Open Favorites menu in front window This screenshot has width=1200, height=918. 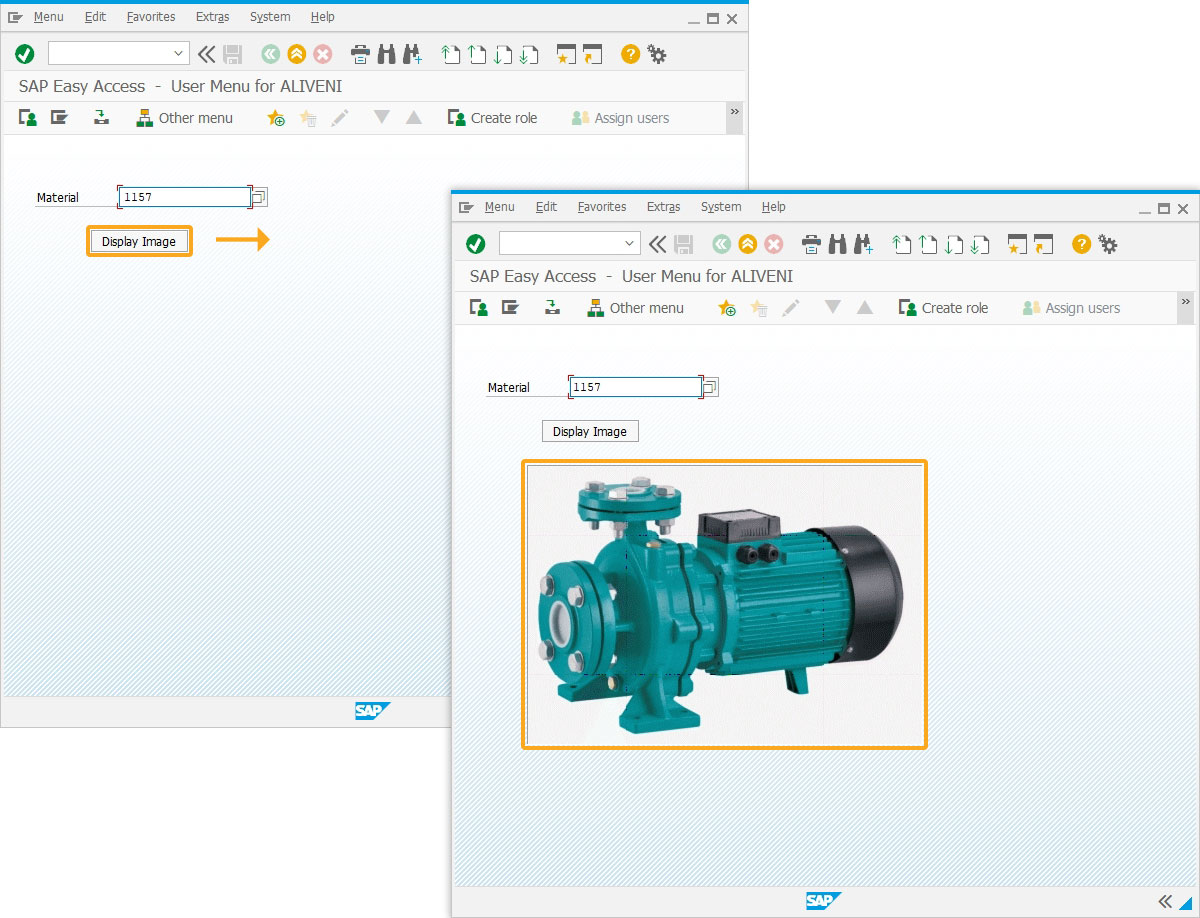(x=602, y=207)
